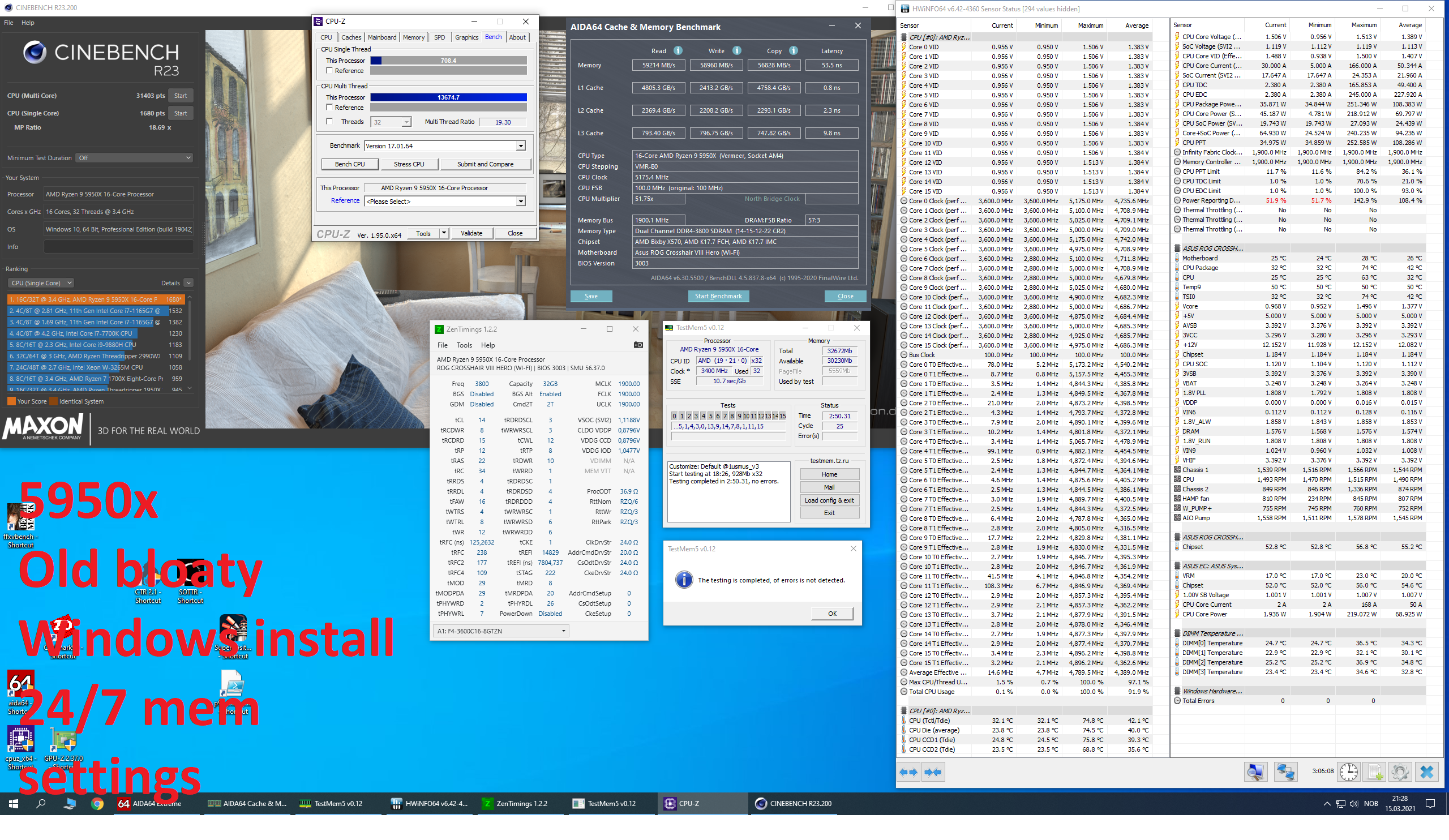
Task: Open the SOTTR desktop shortcut
Action: point(190,581)
